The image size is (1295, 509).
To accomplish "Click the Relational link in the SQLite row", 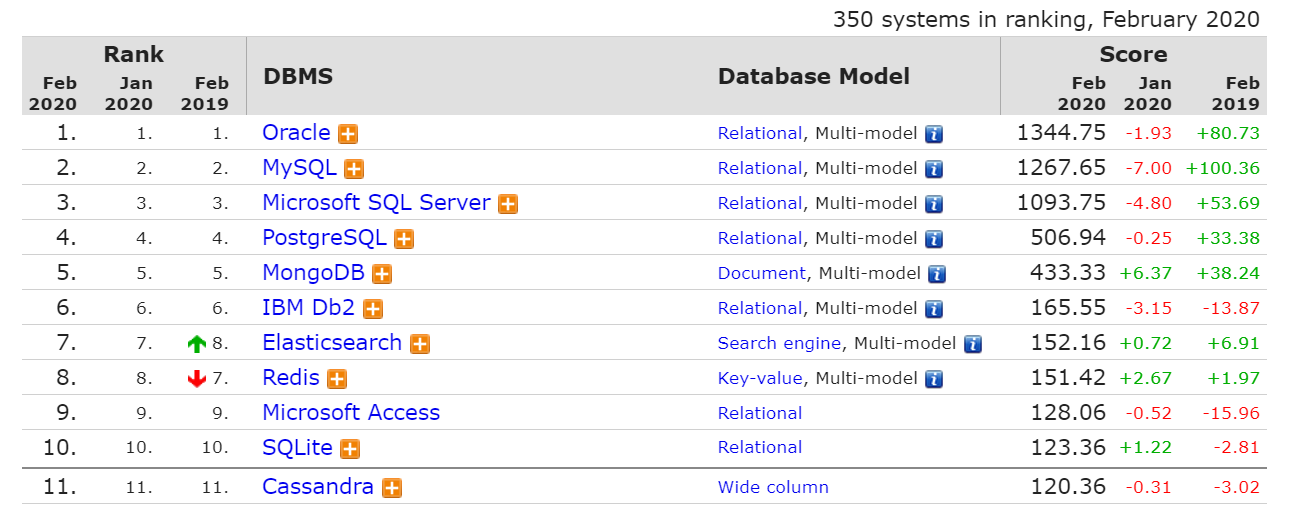I will tap(760, 448).
